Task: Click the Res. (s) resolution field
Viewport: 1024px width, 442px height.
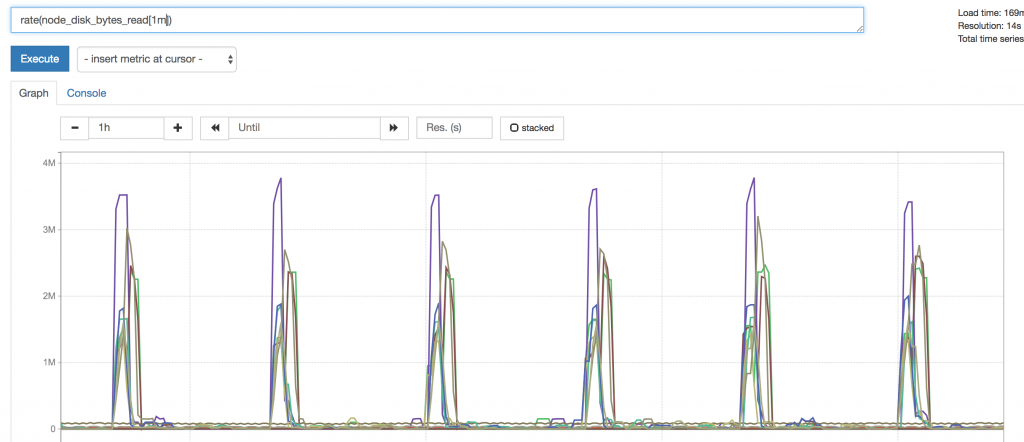Action: point(454,128)
